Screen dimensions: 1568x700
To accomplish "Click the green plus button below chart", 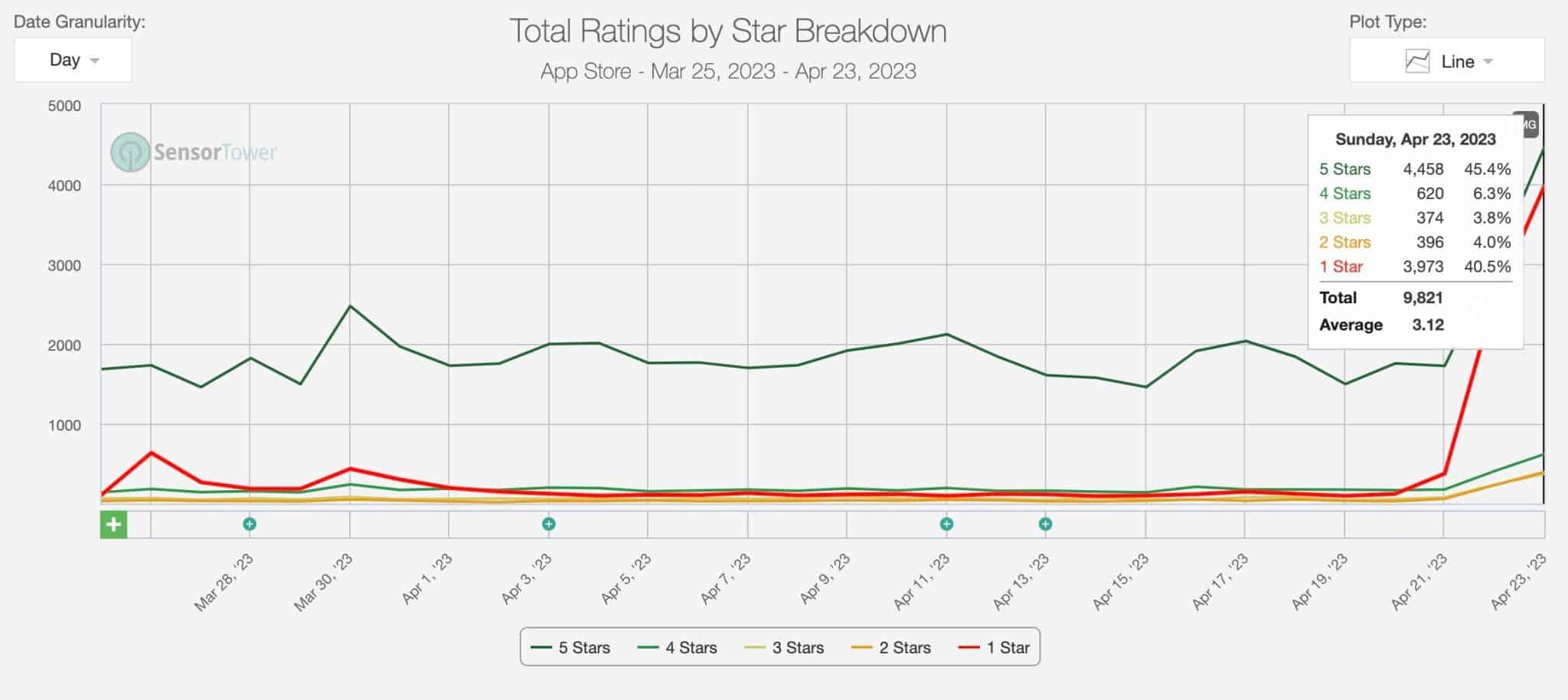I will click(113, 525).
